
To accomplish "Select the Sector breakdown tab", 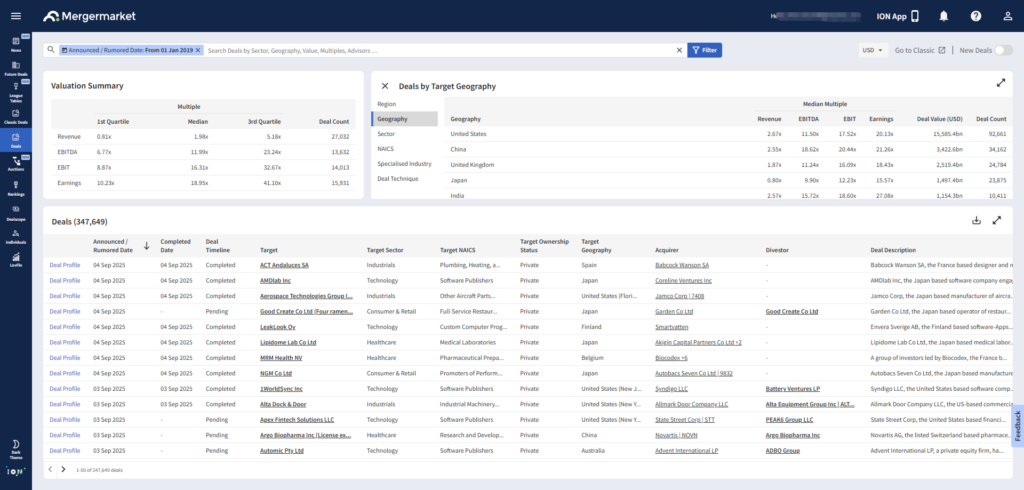I will 386,133.
